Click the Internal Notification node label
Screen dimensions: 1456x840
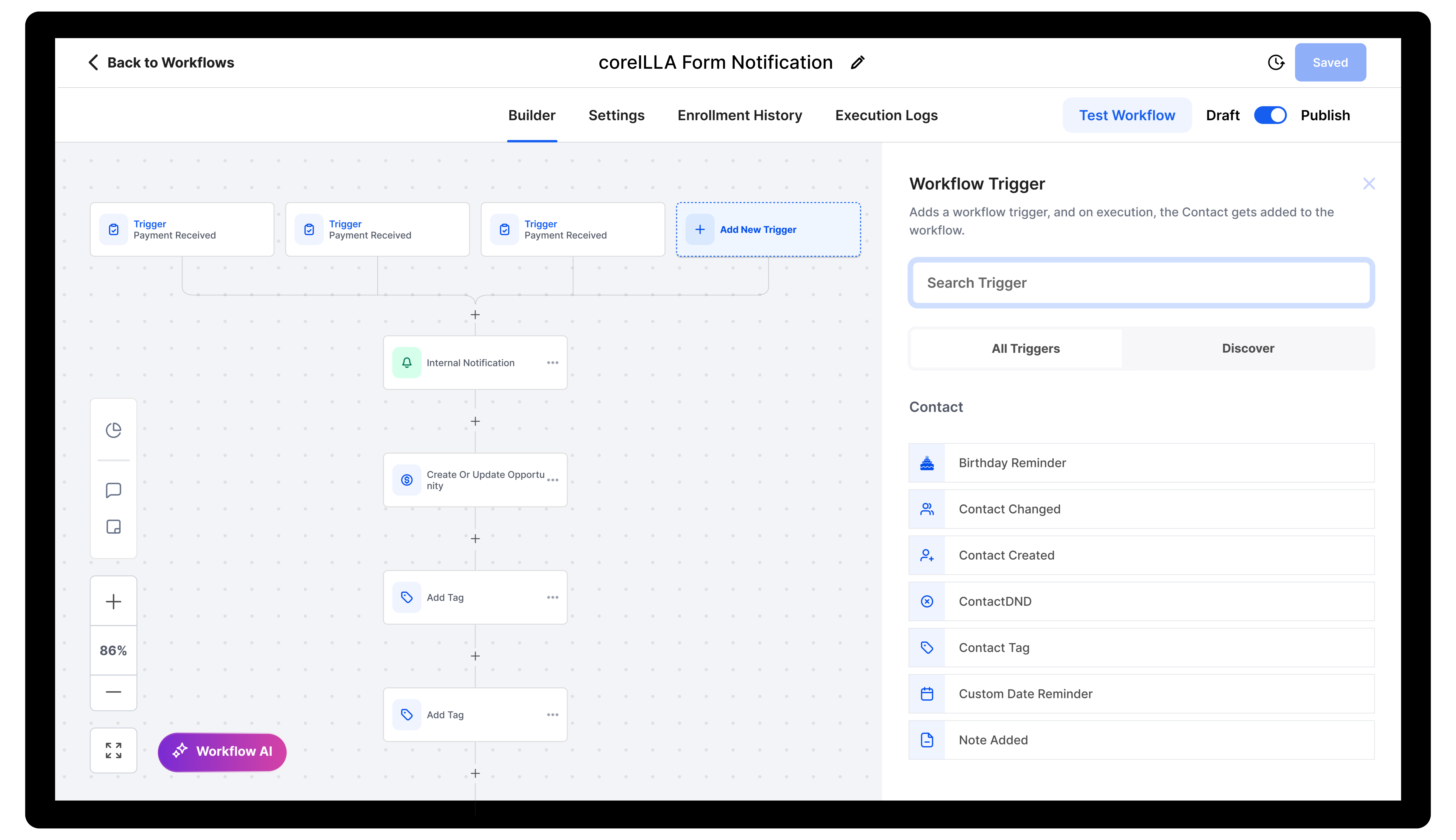point(470,363)
